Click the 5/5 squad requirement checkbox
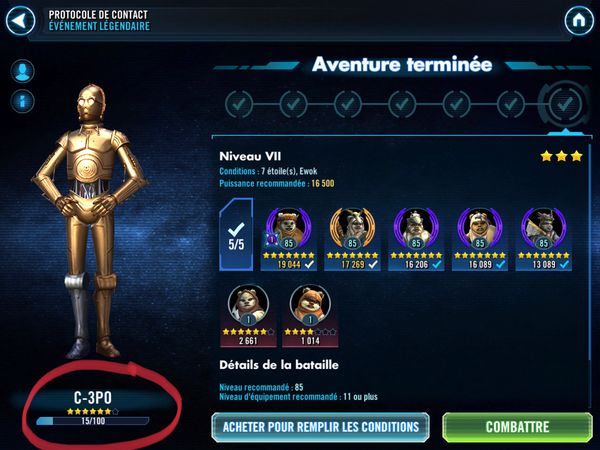The height and width of the screenshot is (450, 600). coord(236,235)
